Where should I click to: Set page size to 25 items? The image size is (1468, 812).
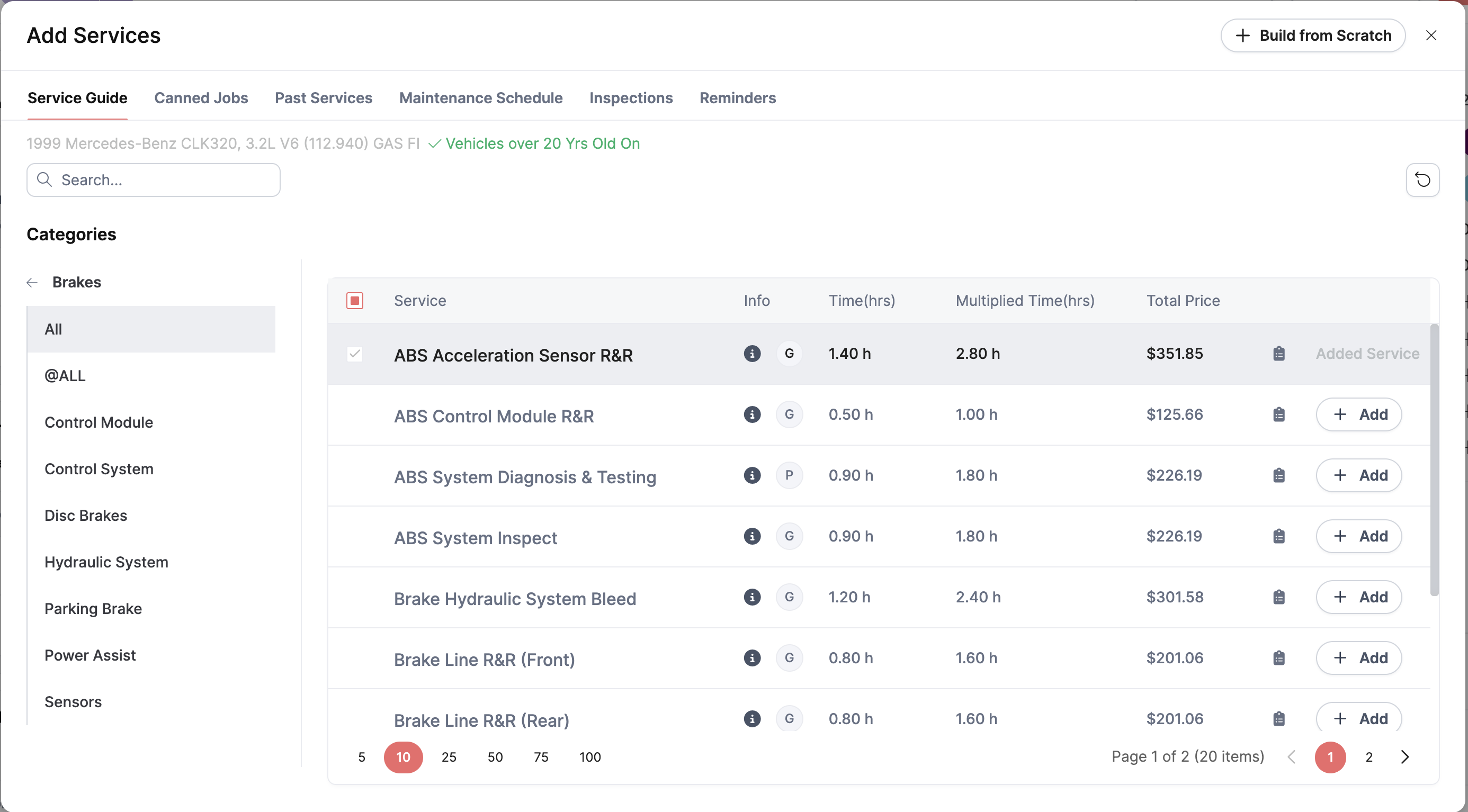click(449, 757)
